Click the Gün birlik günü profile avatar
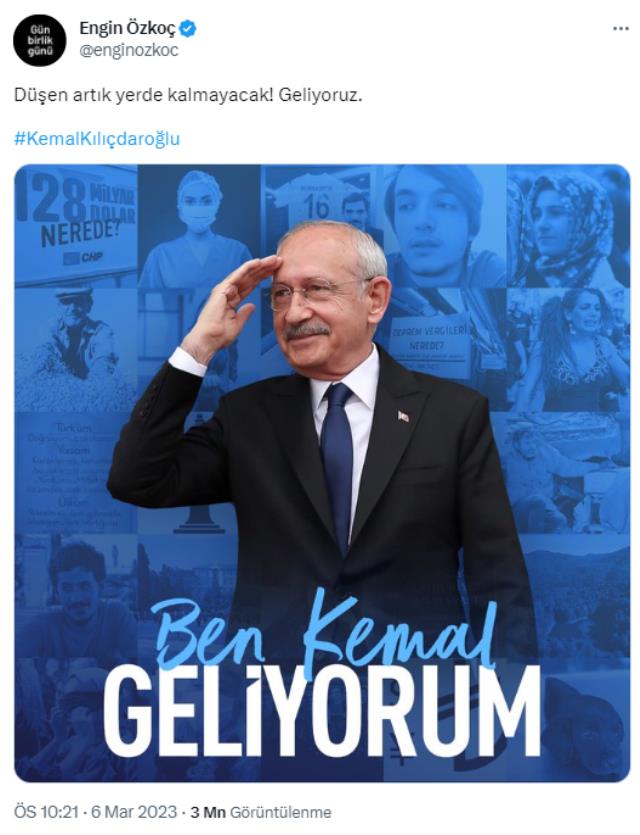 pyautogui.click(x=39, y=40)
